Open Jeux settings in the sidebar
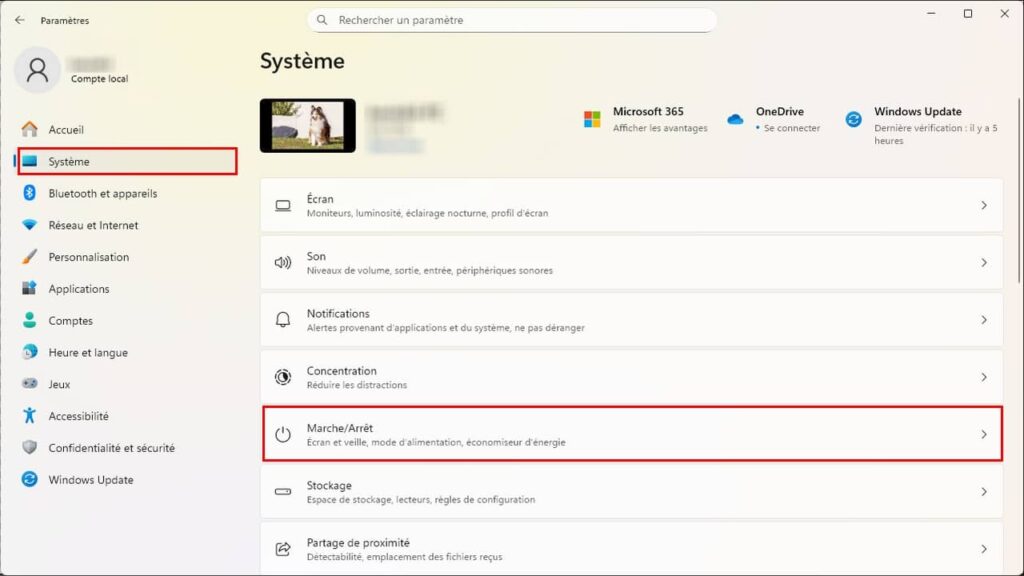 (x=58, y=384)
